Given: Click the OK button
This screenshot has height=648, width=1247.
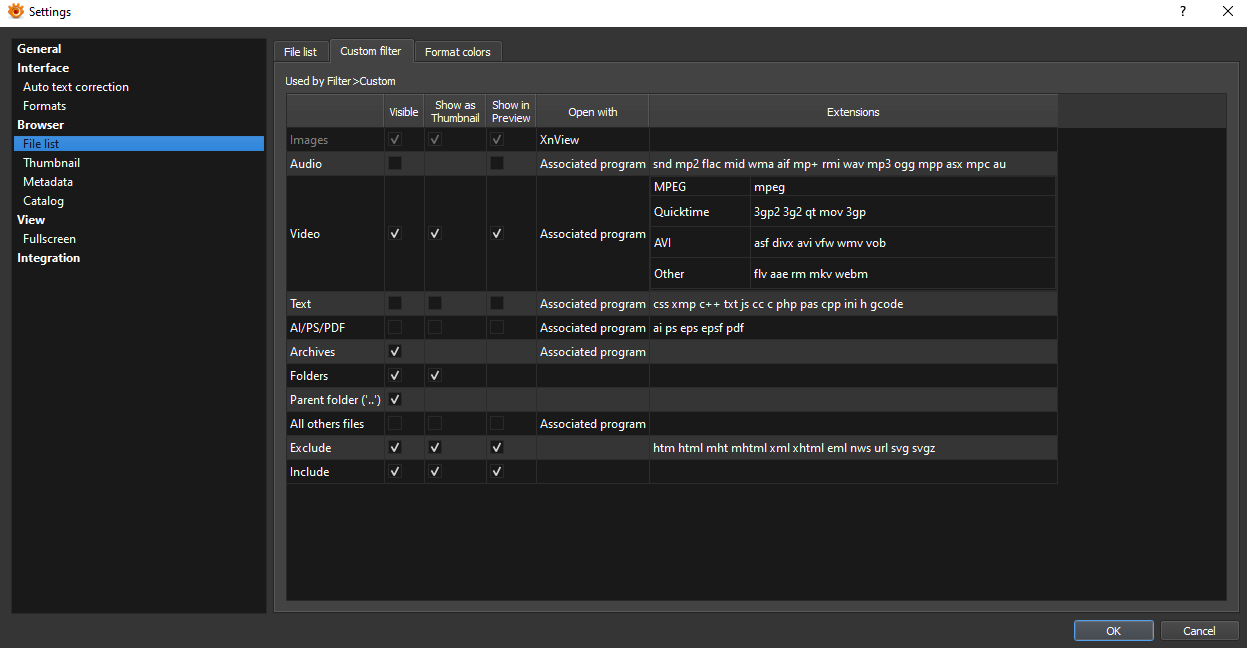Looking at the screenshot, I should [1113, 631].
